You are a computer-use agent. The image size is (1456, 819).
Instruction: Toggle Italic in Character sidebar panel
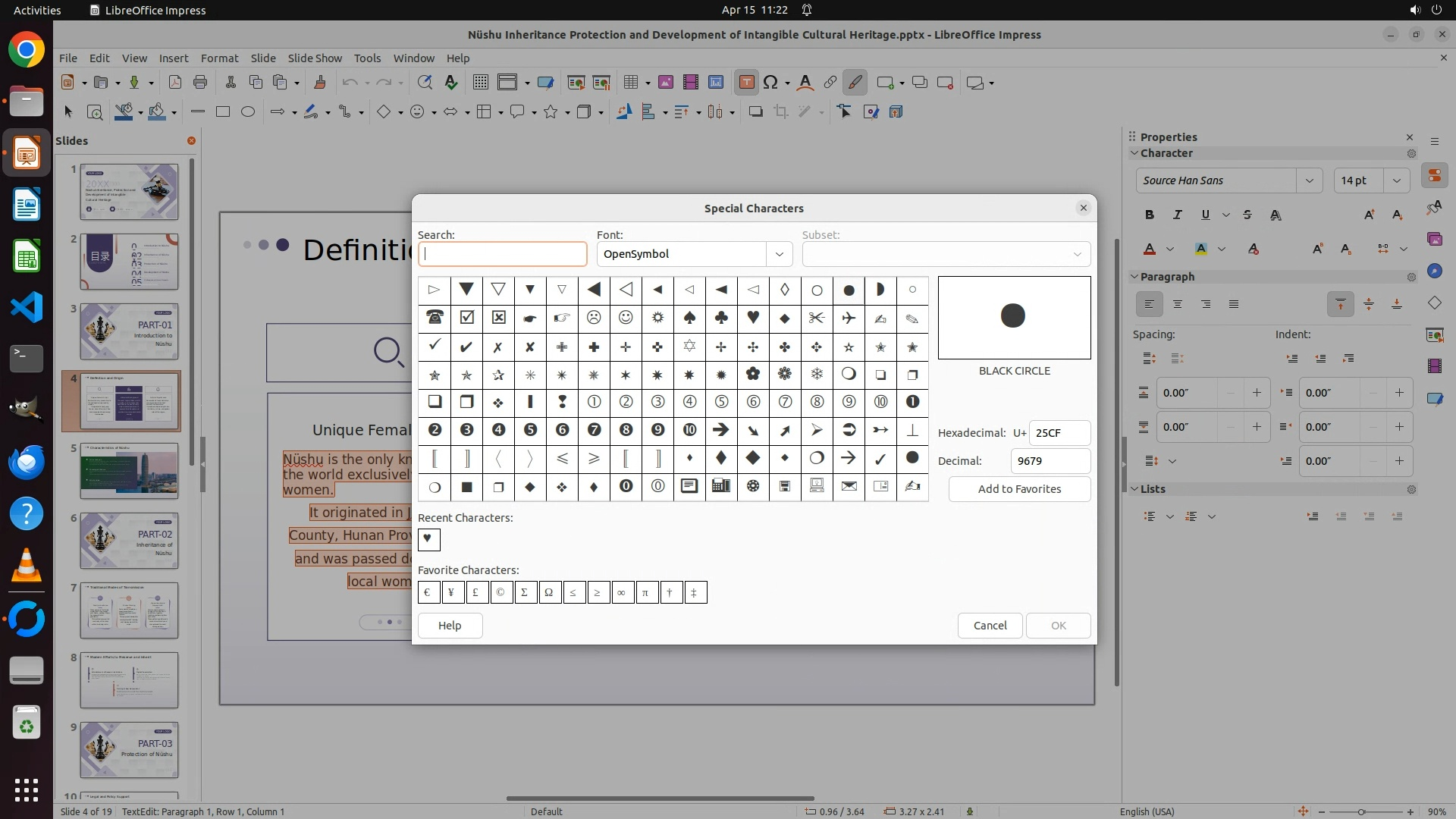click(1177, 215)
